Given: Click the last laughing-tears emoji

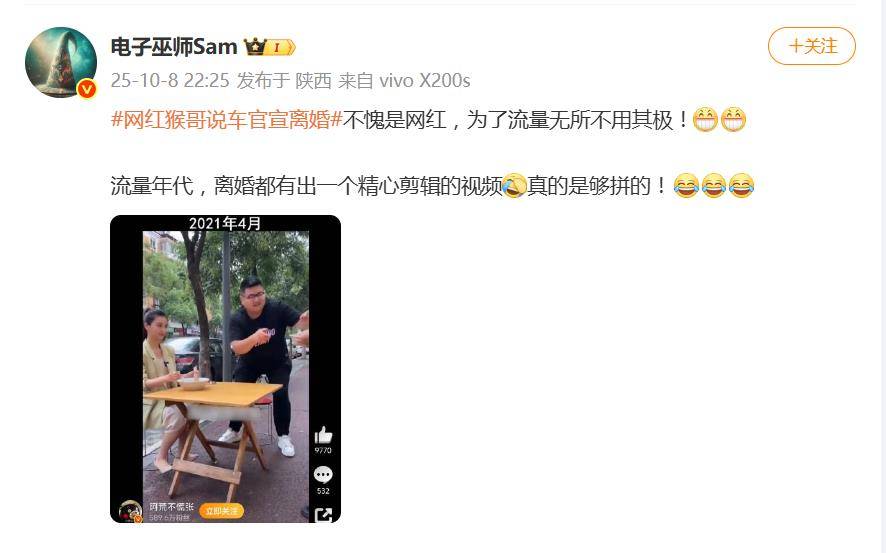Looking at the screenshot, I should tap(741, 186).
